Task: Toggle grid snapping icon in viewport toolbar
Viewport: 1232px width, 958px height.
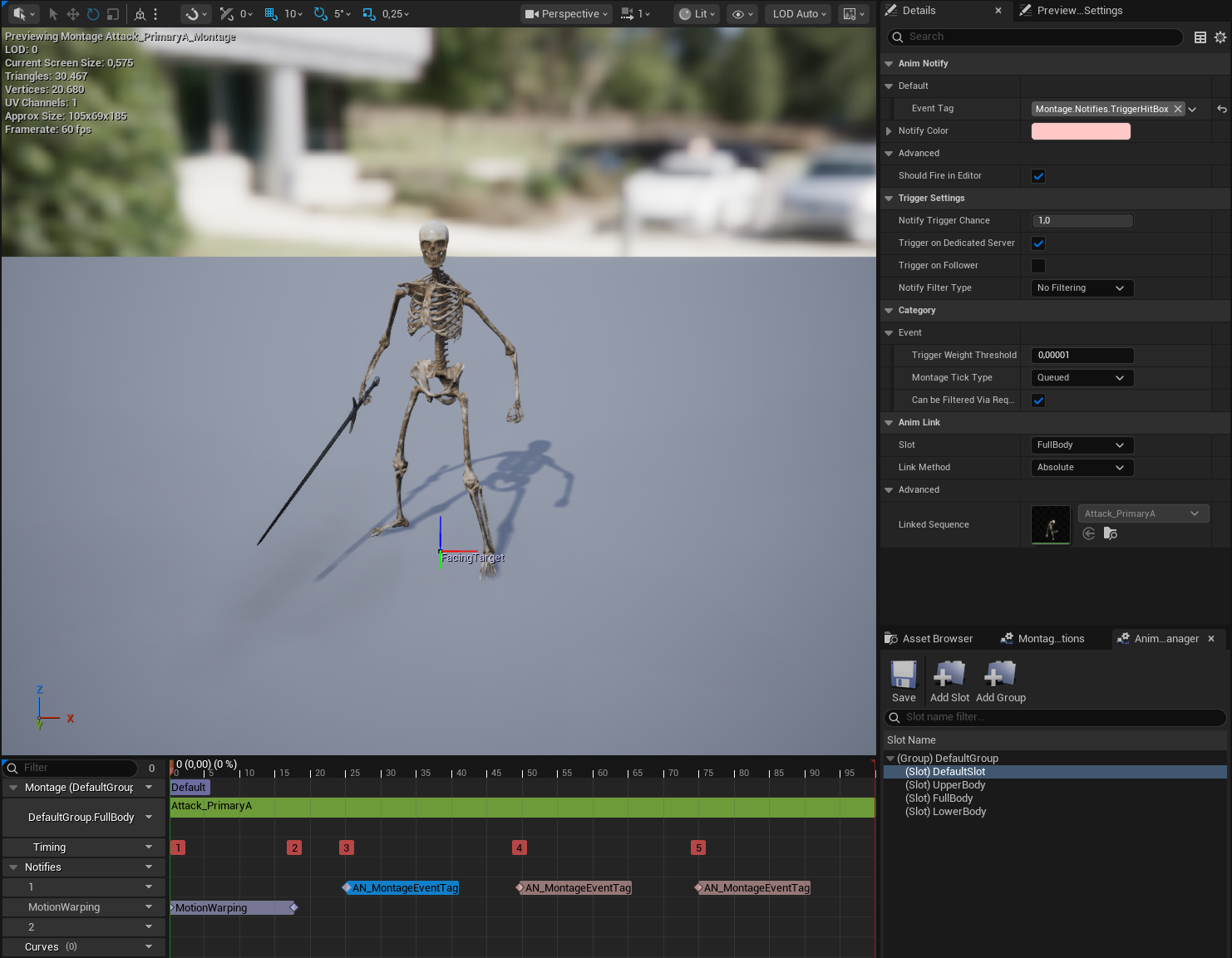Action: click(x=271, y=14)
